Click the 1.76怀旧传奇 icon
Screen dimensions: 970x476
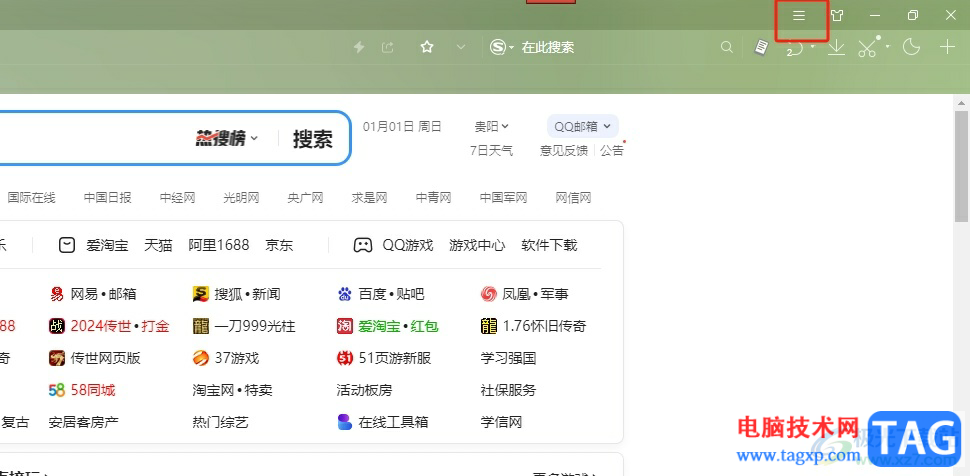point(489,326)
